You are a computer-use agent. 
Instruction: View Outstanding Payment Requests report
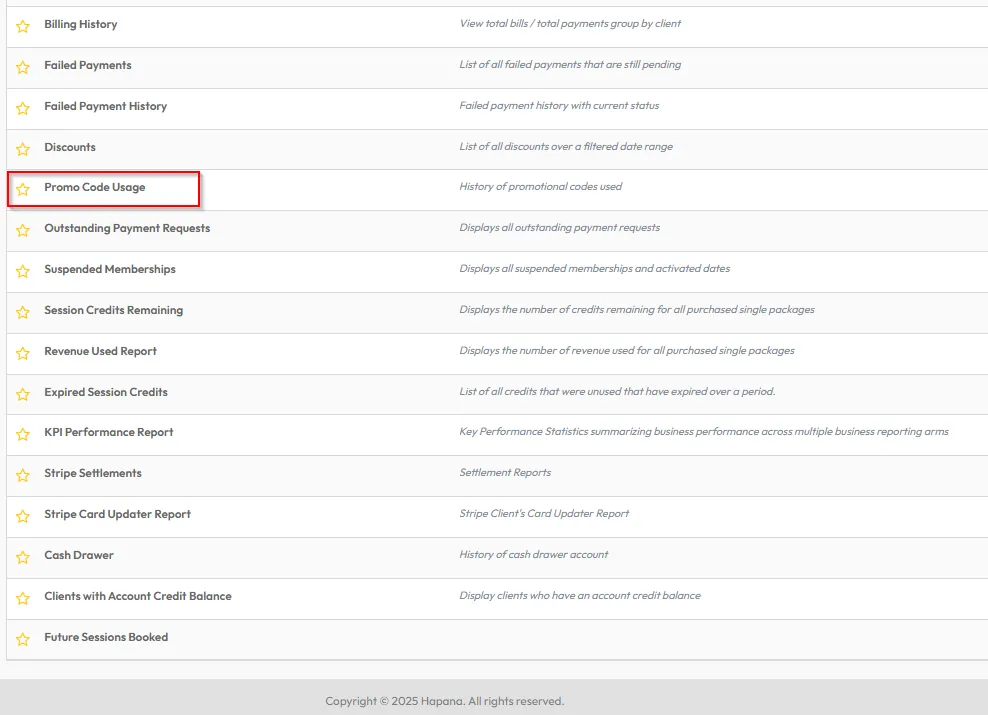(x=127, y=228)
